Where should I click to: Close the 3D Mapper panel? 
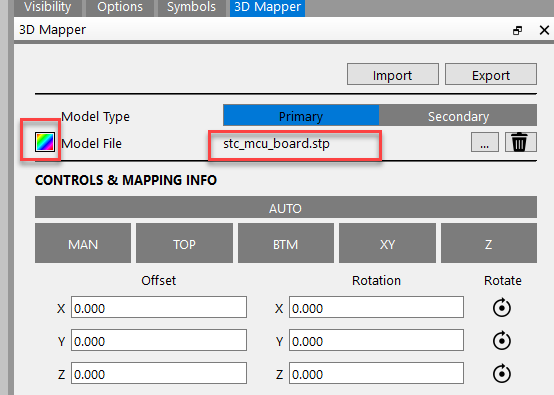pyautogui.click(x=544, y=30)
